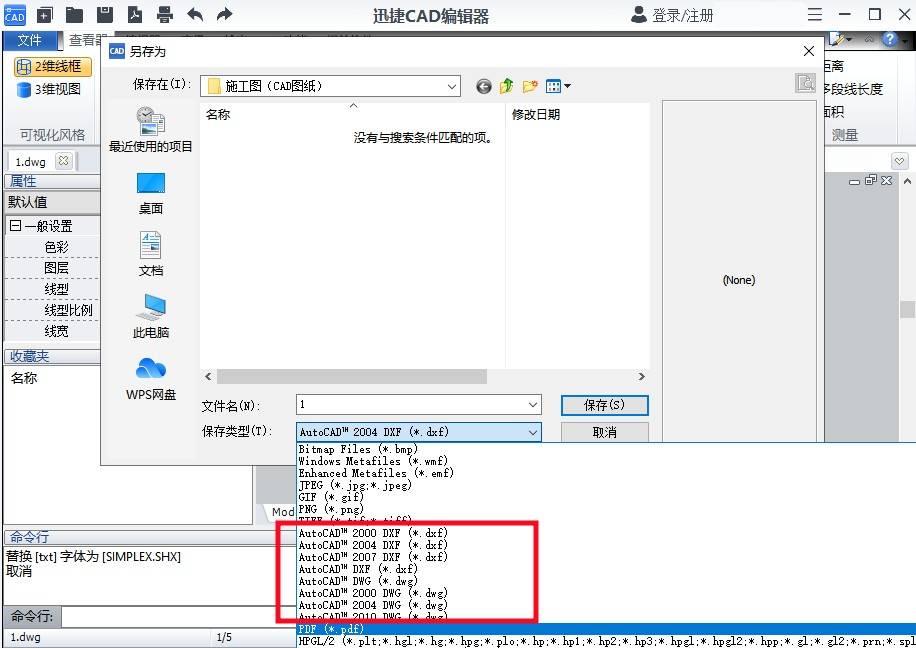
Task: Open WPS网盘 cloud drive location
Action: 151,379
